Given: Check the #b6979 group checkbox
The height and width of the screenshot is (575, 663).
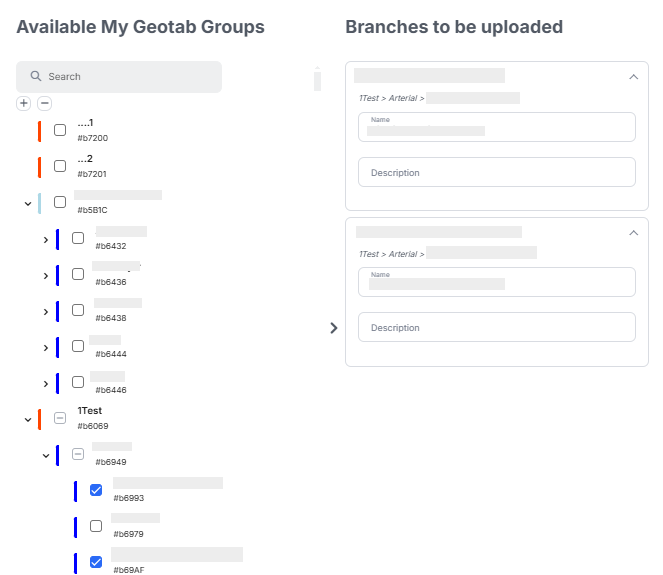Looking at the screenshot, I should 96,526.
